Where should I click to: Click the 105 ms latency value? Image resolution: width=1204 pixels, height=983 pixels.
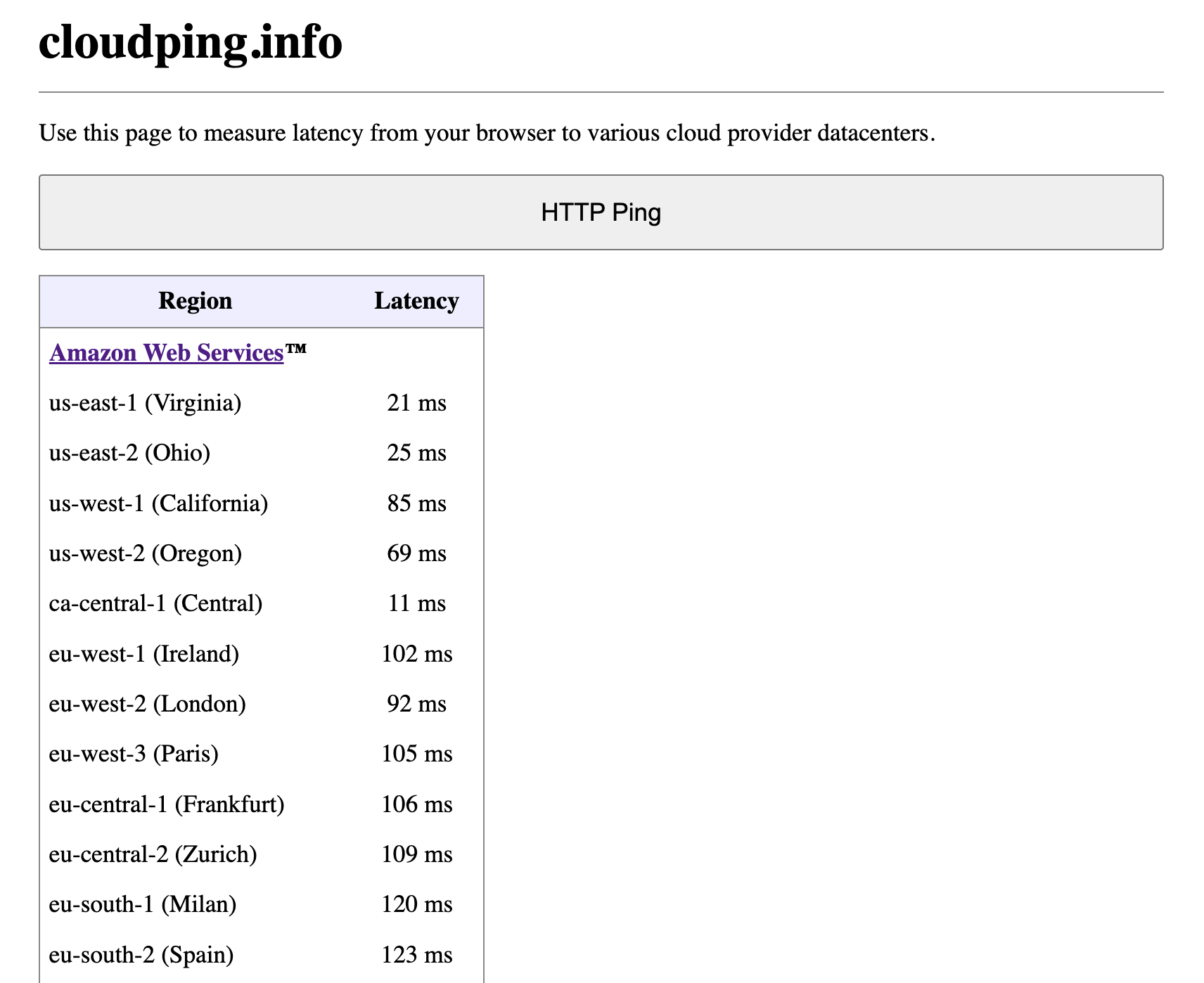click(416, 754)
